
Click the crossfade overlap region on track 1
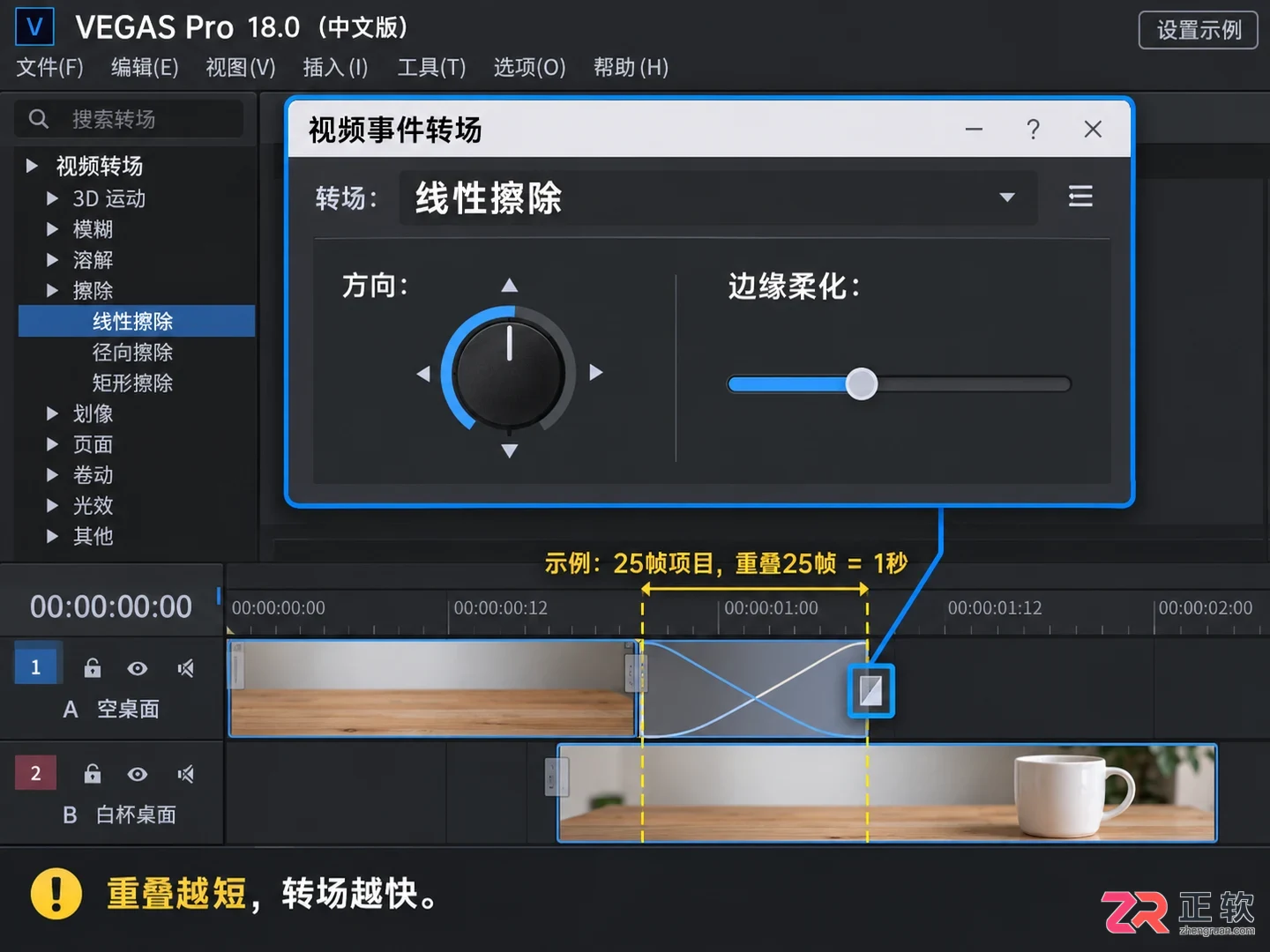754,688
